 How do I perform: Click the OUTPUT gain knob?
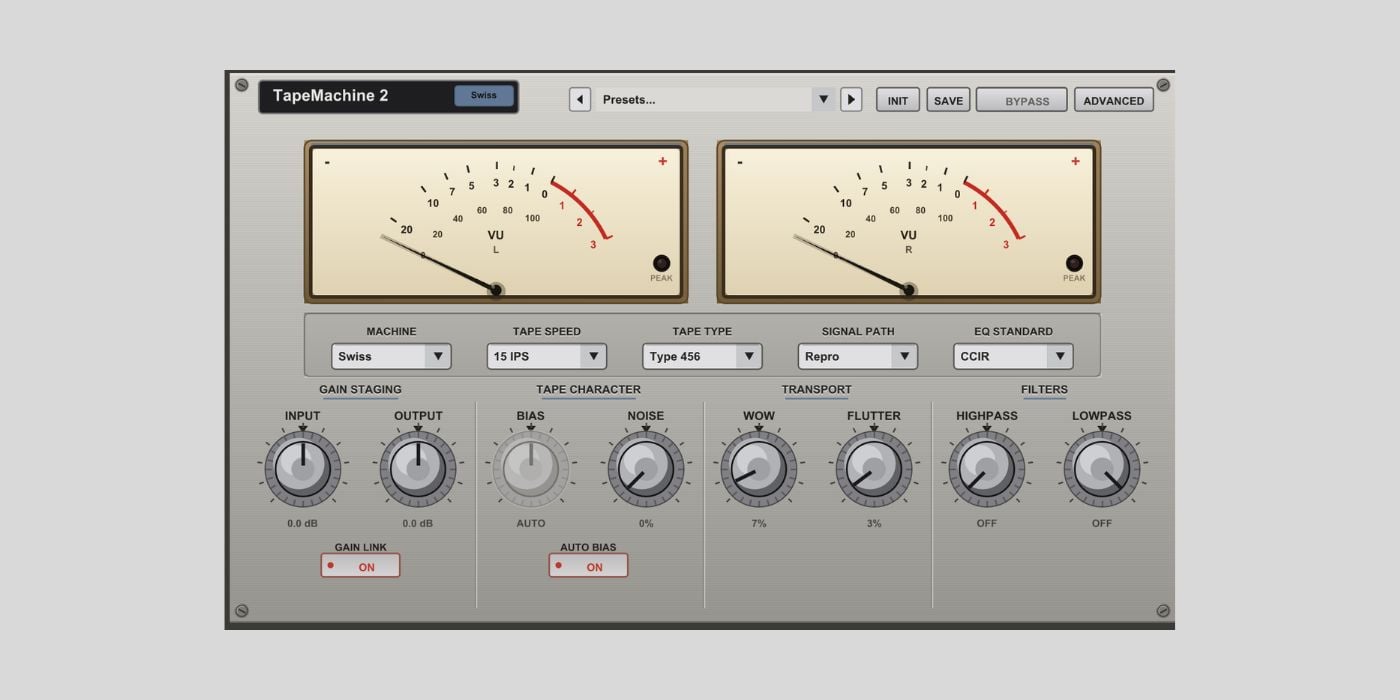pos(418,468)
